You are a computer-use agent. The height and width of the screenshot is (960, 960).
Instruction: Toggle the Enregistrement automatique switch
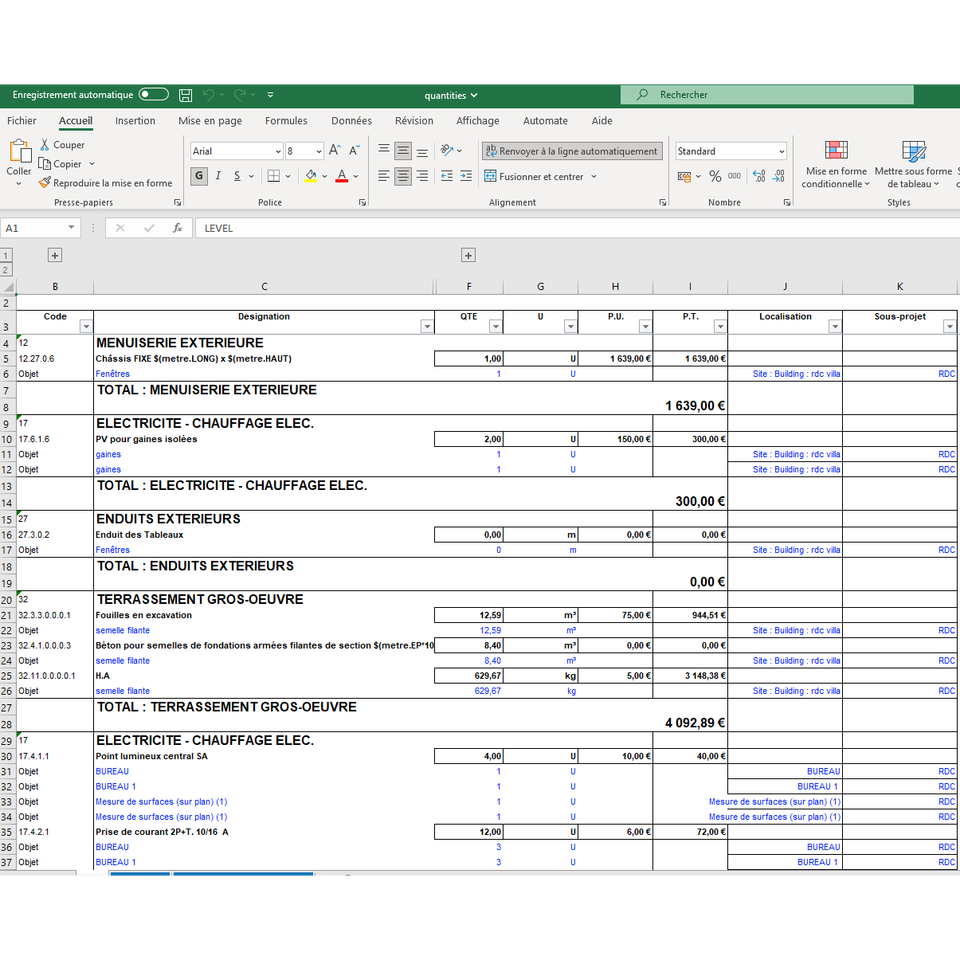pos(153,95)
